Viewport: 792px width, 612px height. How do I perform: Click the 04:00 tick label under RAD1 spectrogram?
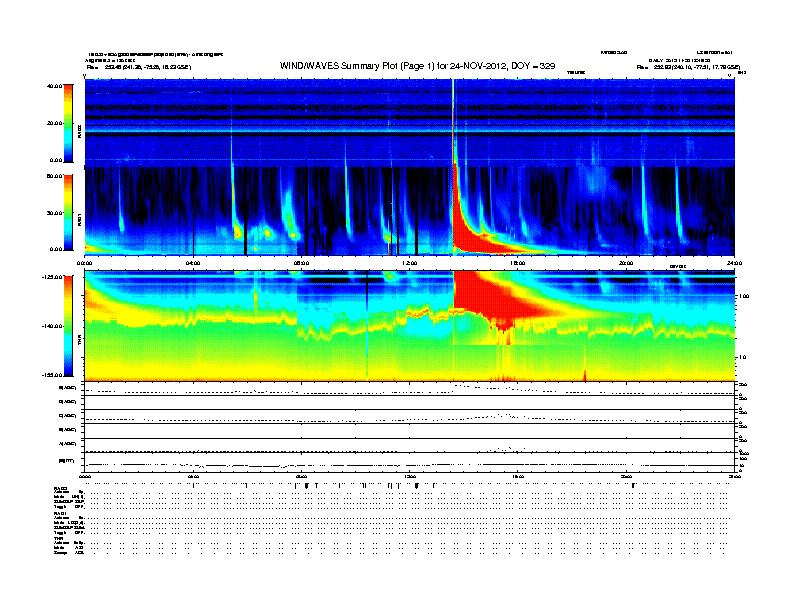point(193,263)
